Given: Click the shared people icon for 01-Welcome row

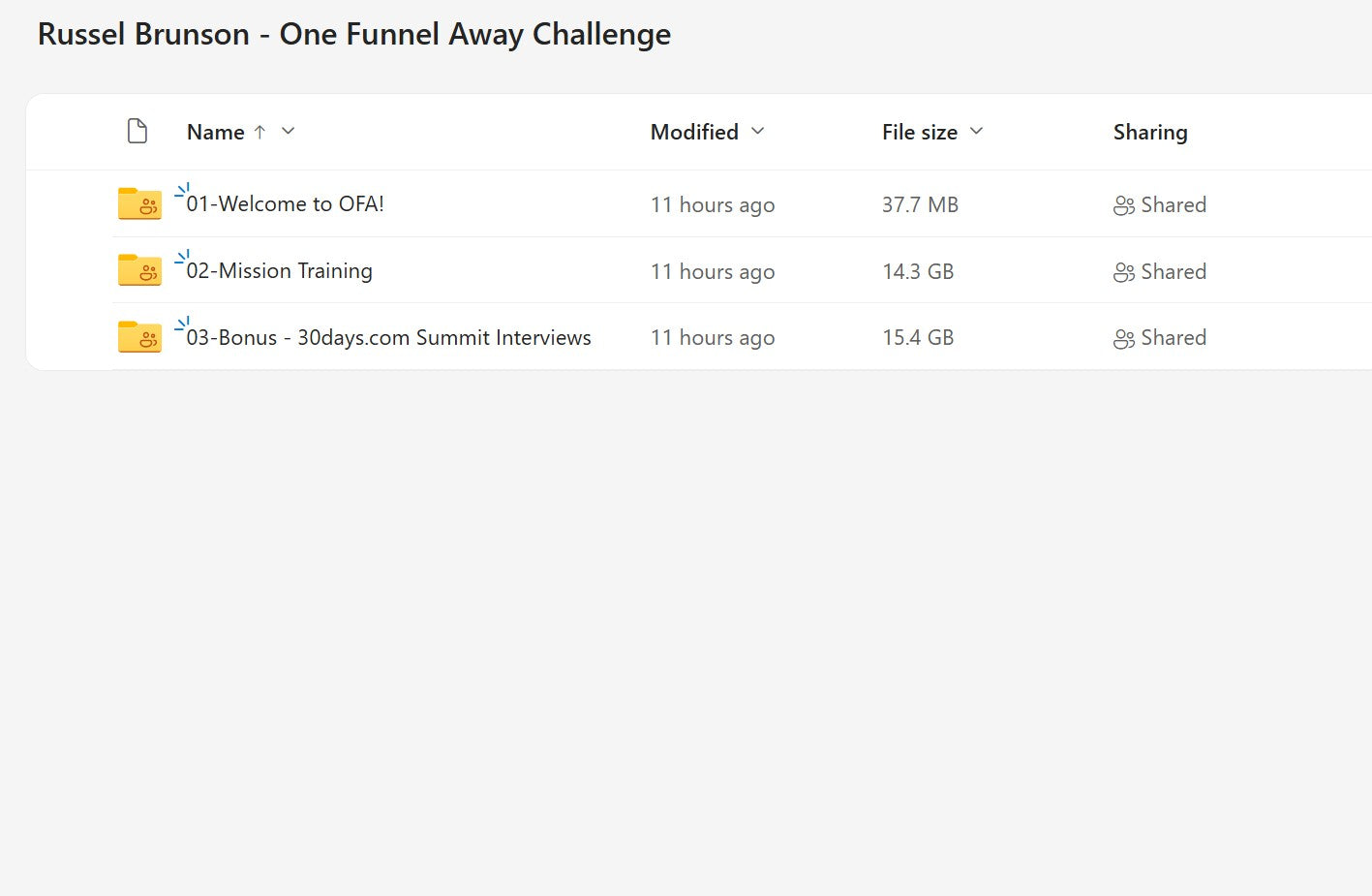Looking at the screenshot, I should [1123, 205].
